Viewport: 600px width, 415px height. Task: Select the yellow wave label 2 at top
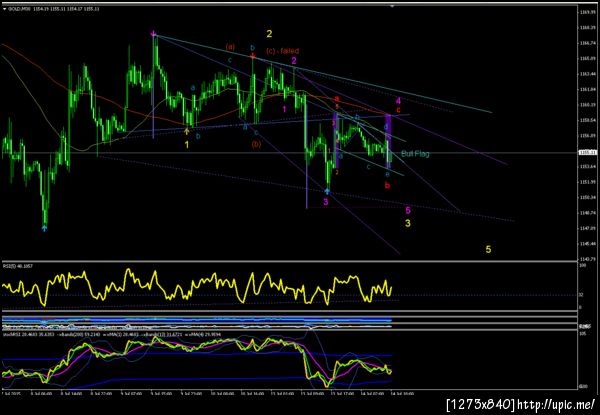pyautogui.click(x=269, y=34)
